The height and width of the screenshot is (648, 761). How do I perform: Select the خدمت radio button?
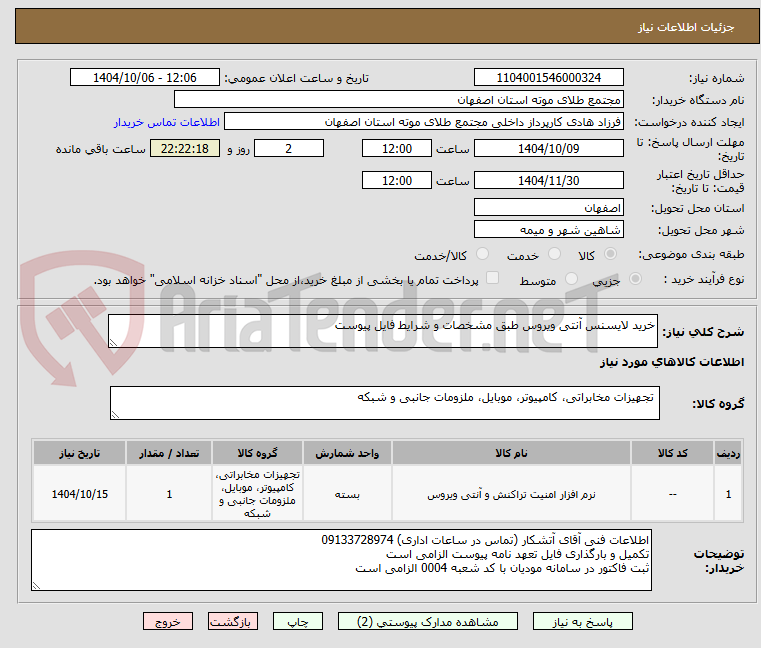(554, 254)
